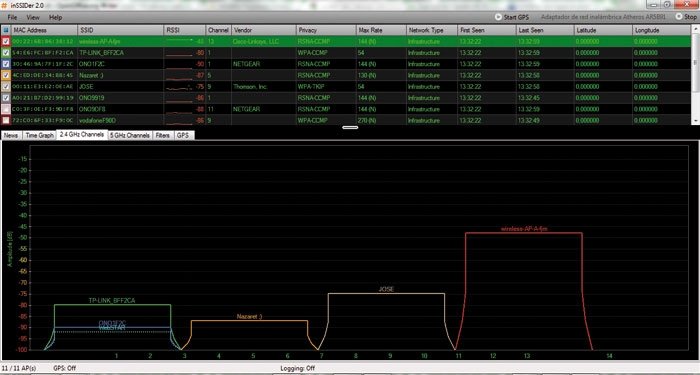The width and height of the screenshot is (700, 375).
Task: Click the splitter handle between table and graph
Action: [x=350, y=128]
